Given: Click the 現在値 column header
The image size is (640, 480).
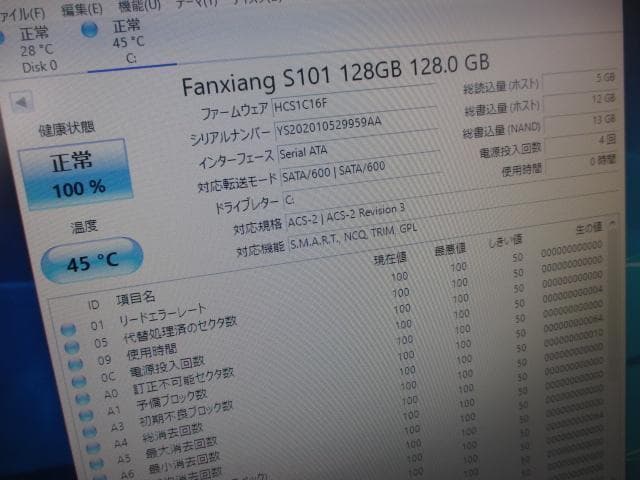Looking at the screenshot, I should click(x=390, y=259).
